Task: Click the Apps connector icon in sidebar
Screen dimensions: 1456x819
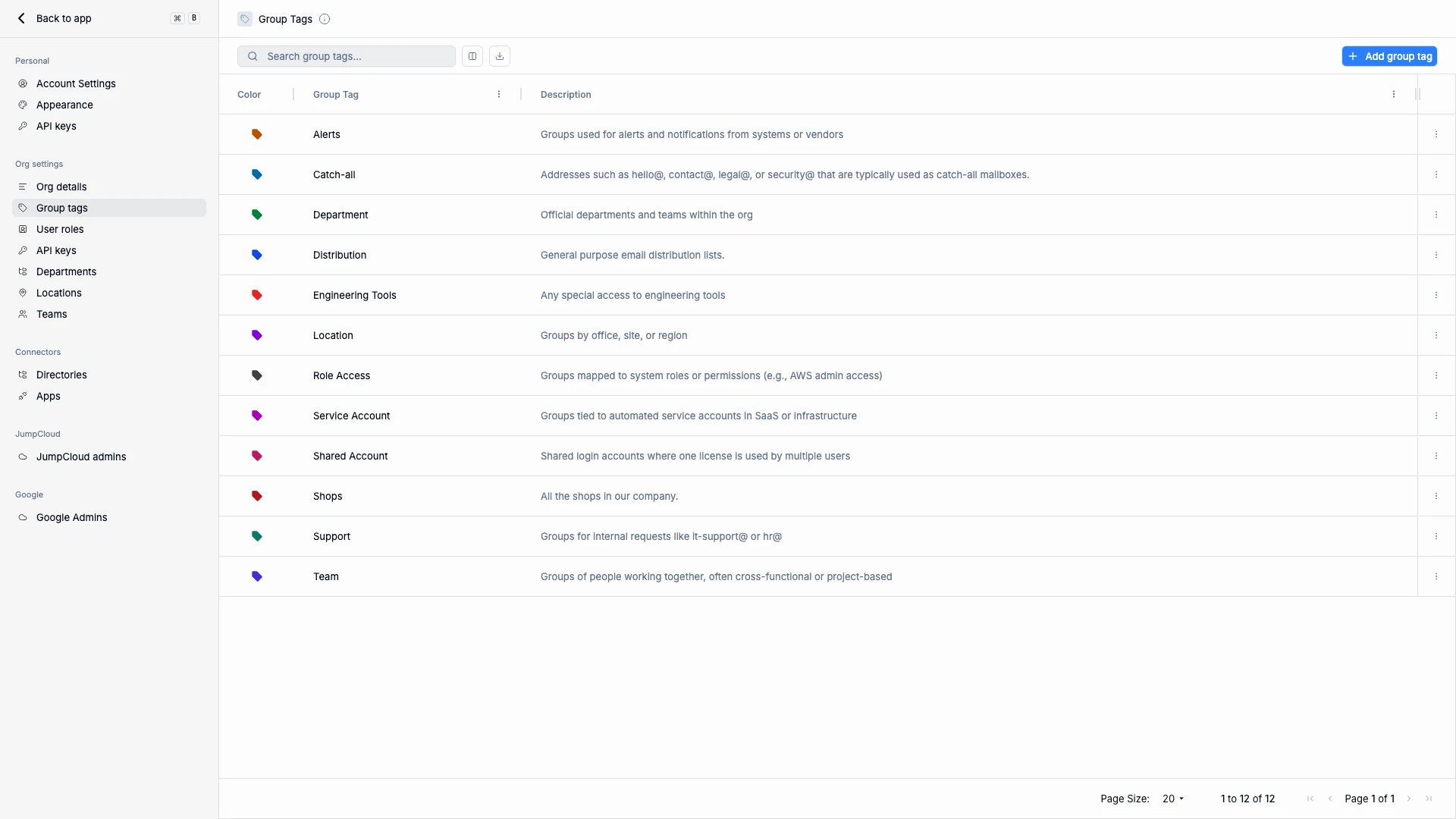Action: point(22,396)
